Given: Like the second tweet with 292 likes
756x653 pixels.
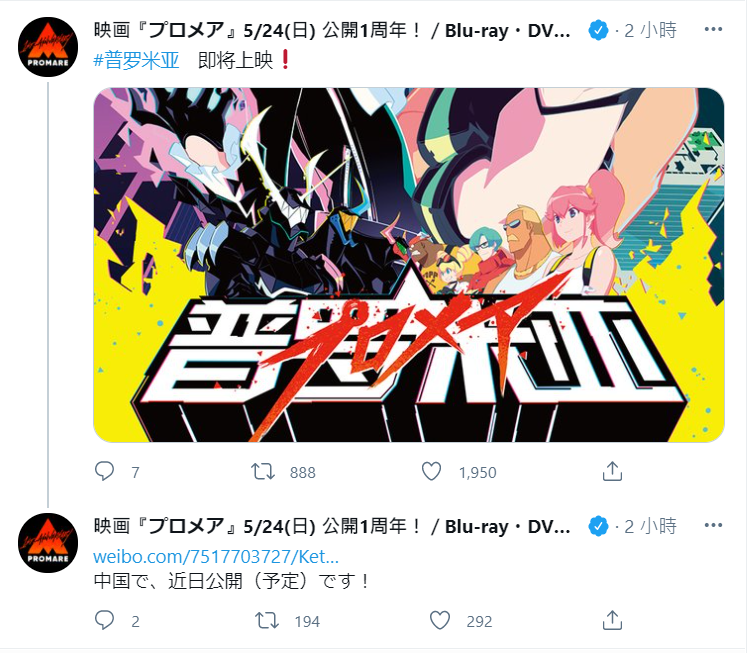Looking at the screenshot, I should (440, 620).
